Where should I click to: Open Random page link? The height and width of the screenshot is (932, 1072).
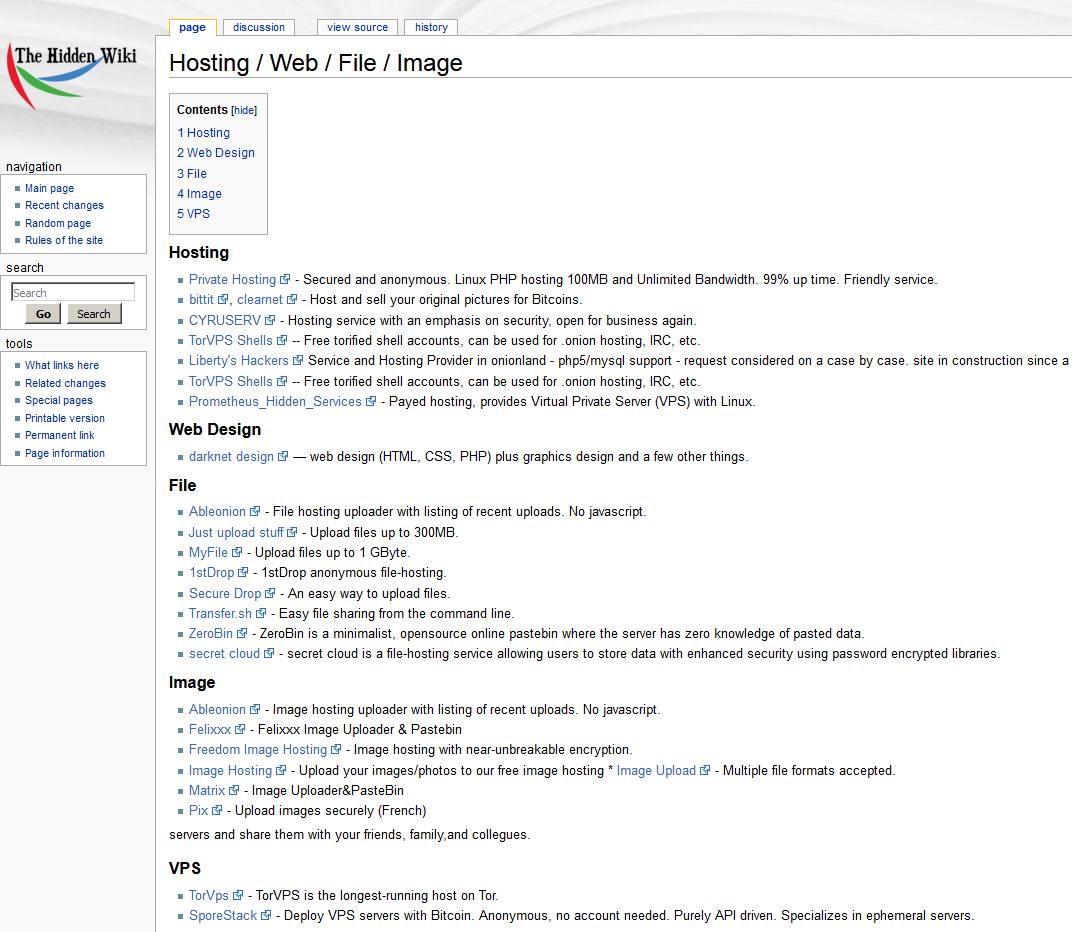[57, 223]
